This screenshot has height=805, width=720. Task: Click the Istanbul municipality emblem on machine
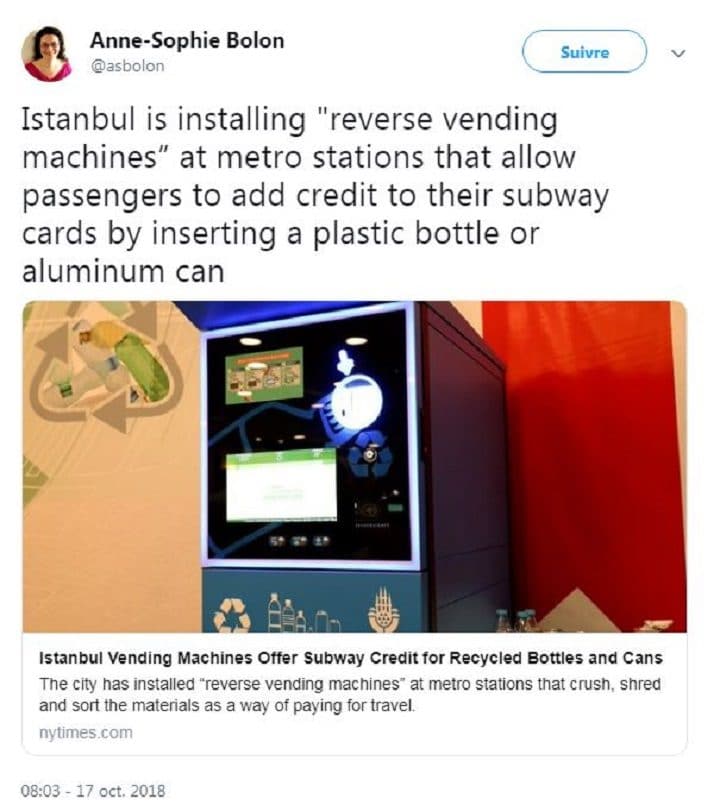pyautogui.click(x=383, y=609)
